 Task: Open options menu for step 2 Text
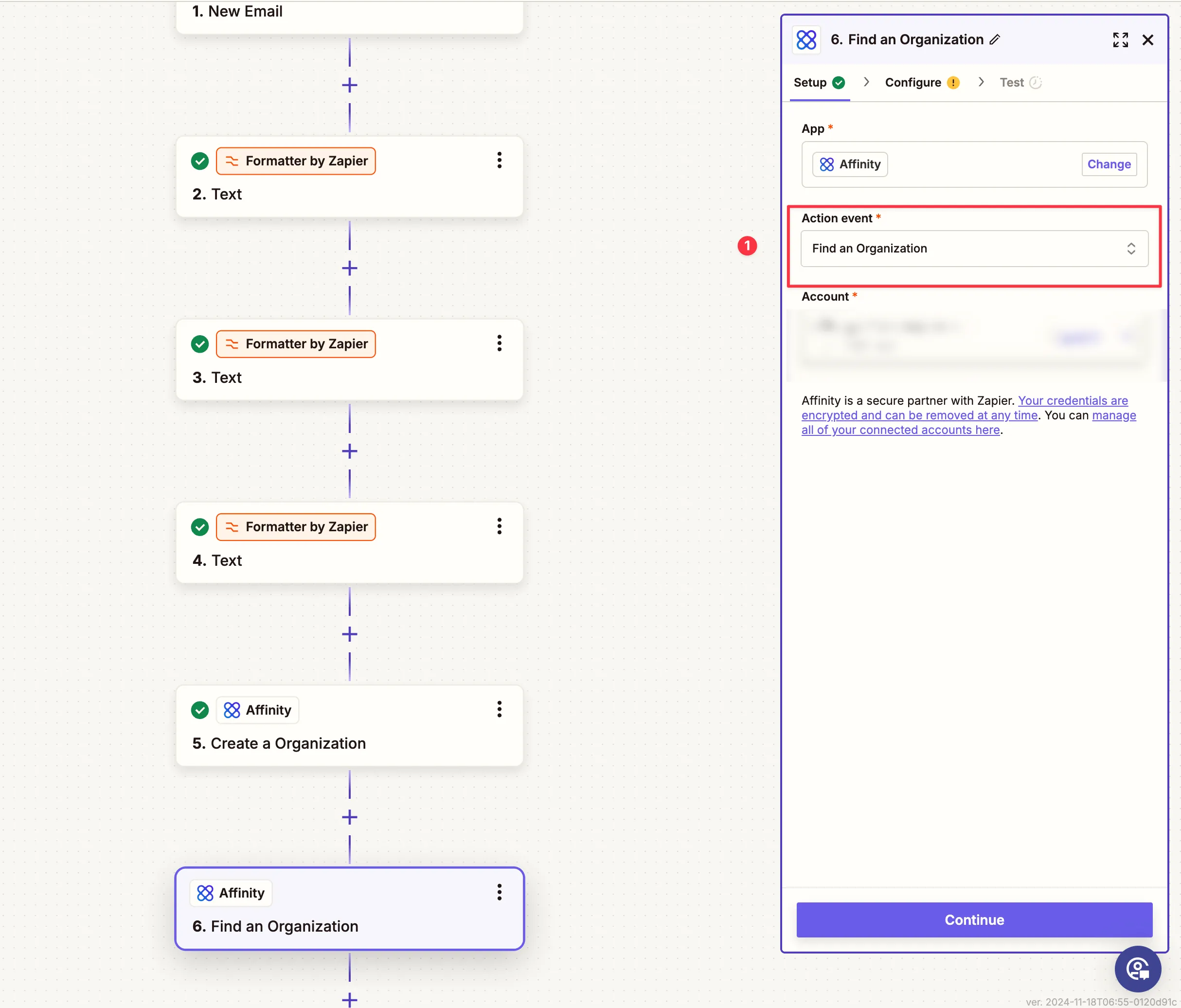500,160
